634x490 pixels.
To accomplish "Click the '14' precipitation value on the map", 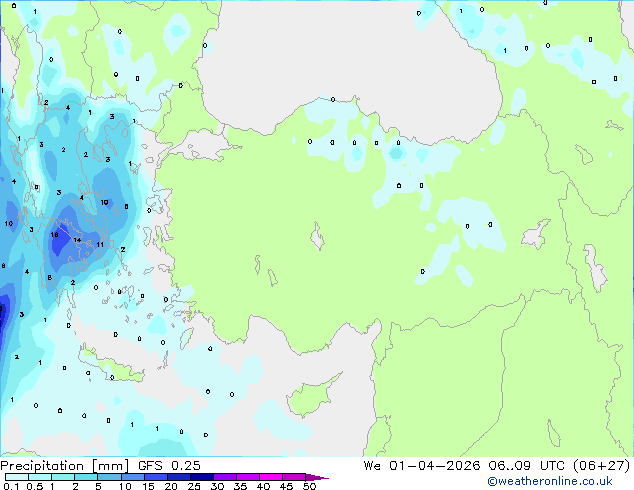I will 77,240.
